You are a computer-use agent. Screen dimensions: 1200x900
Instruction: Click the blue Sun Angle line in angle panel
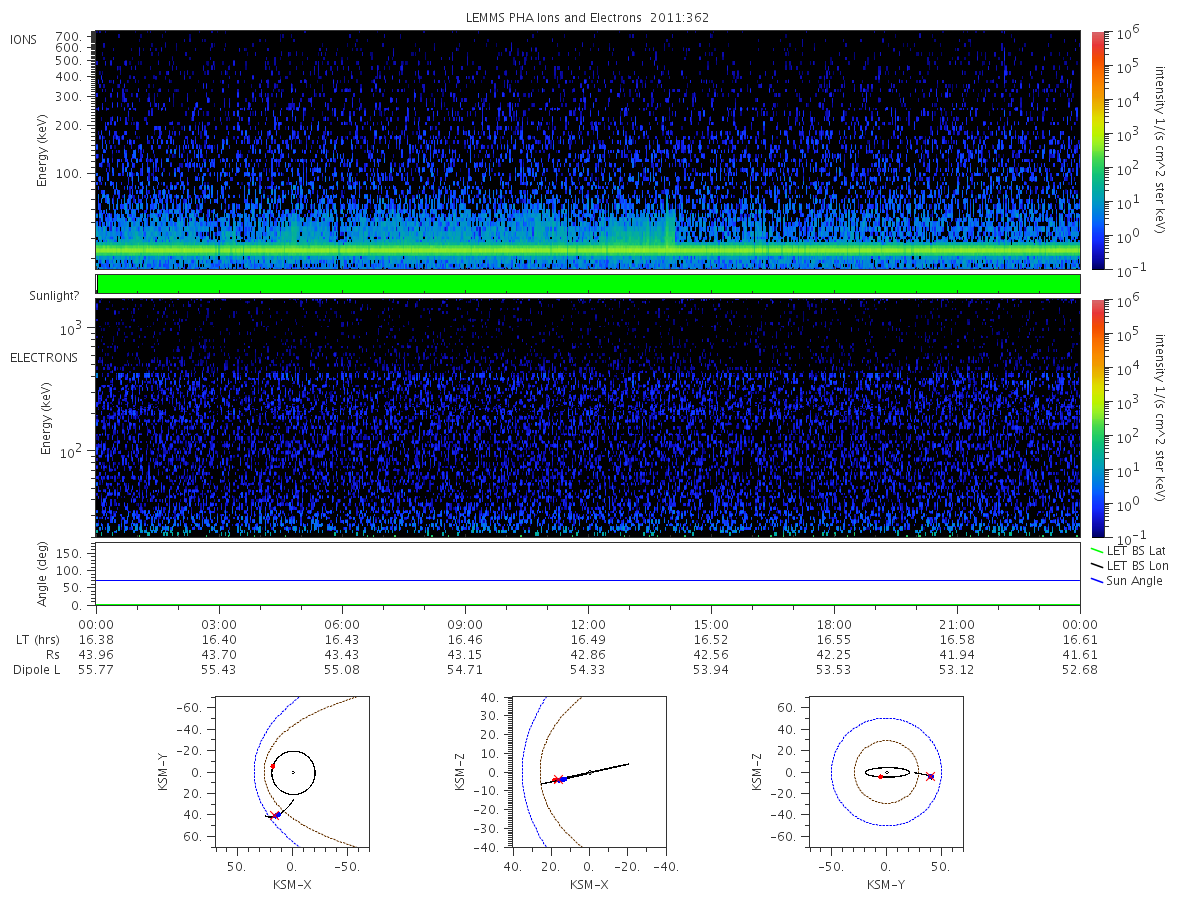[588, 580]
